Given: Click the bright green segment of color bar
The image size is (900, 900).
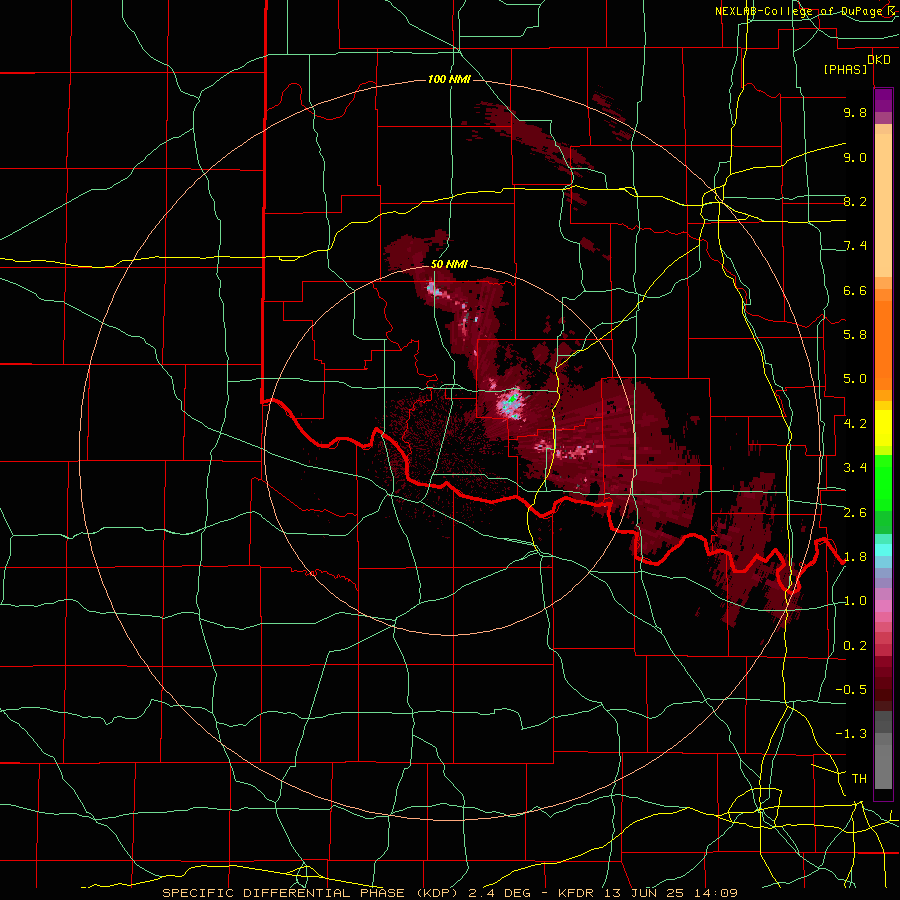Looking at the screenshot, I should click(x=883, y=482).
